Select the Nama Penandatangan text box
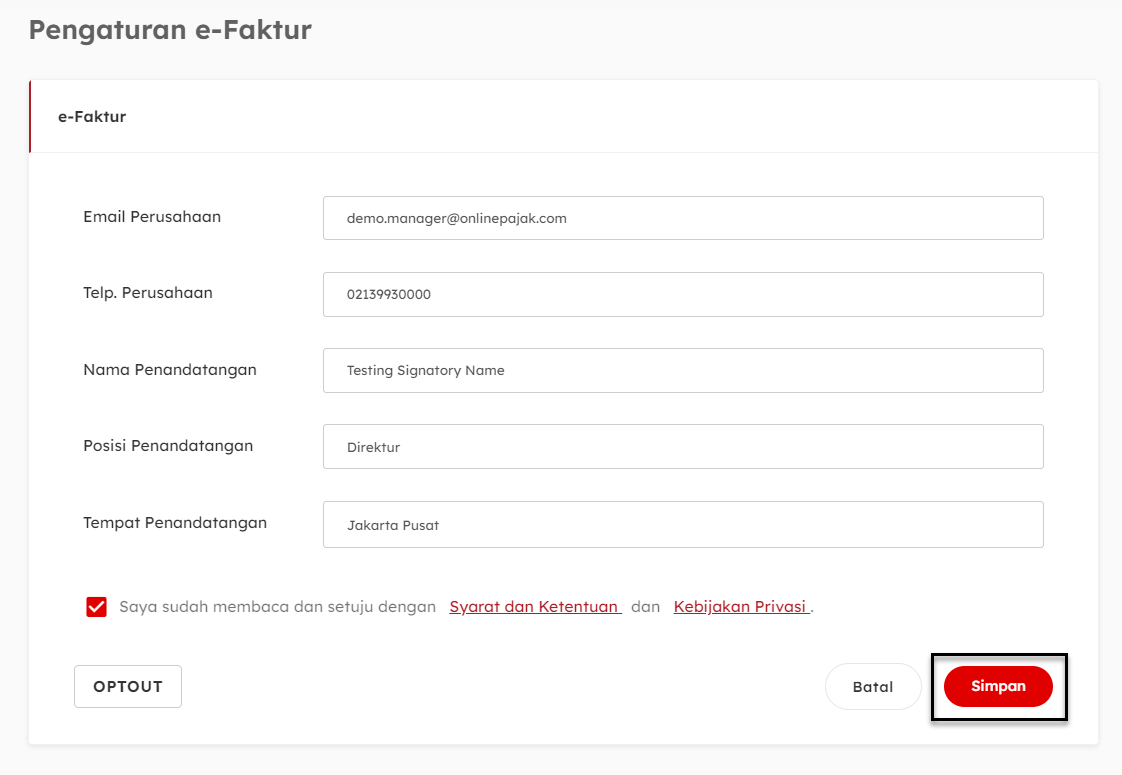 coord(683,370)
